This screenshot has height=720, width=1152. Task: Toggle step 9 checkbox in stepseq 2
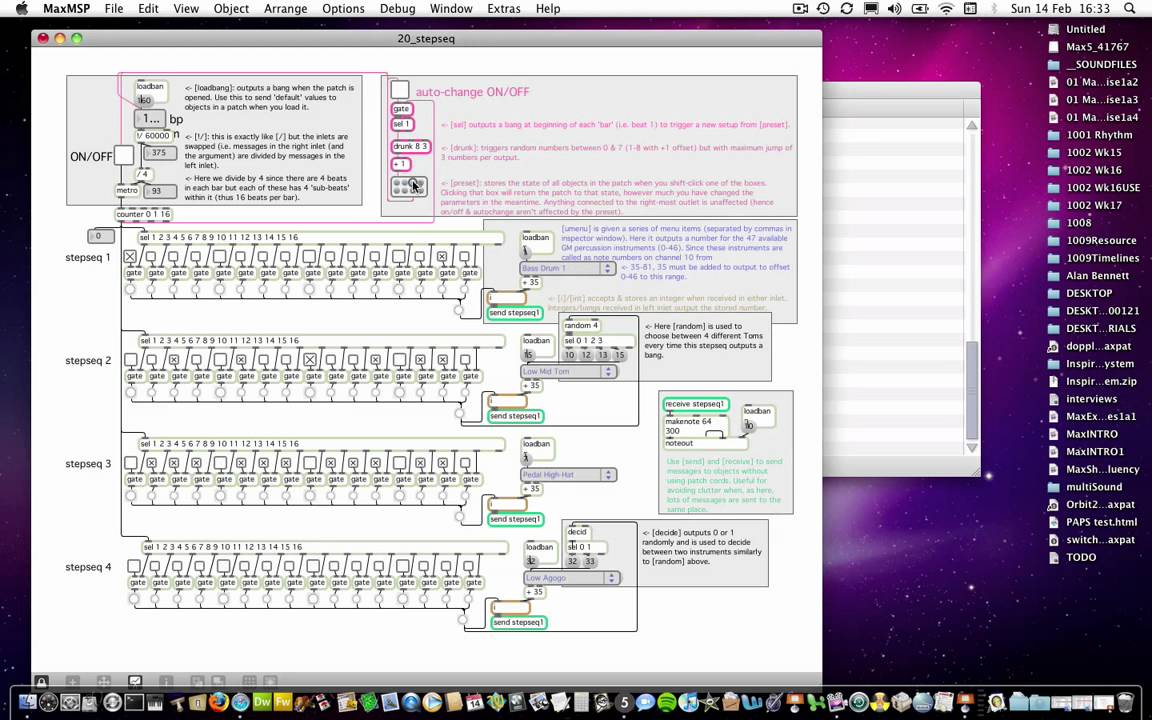[x=310, y=360]
